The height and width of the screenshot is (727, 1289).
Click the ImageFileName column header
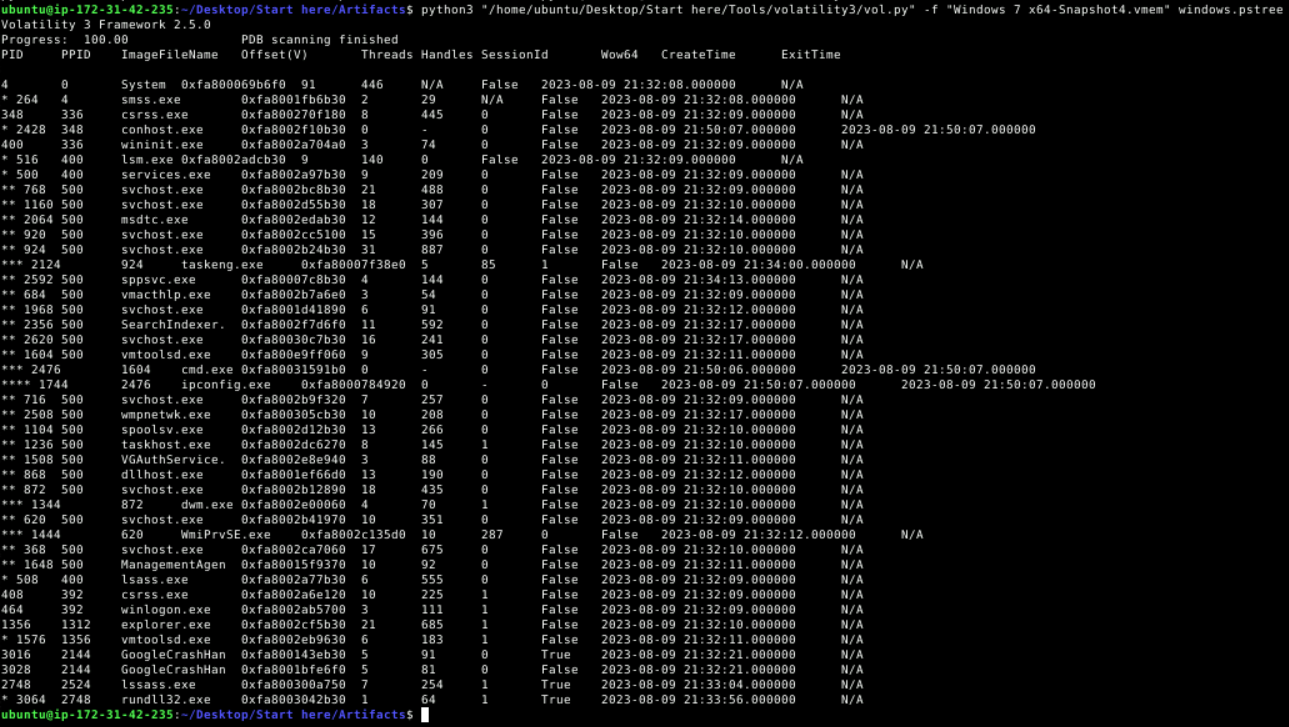pyautogui.click(x=170, y=54)
